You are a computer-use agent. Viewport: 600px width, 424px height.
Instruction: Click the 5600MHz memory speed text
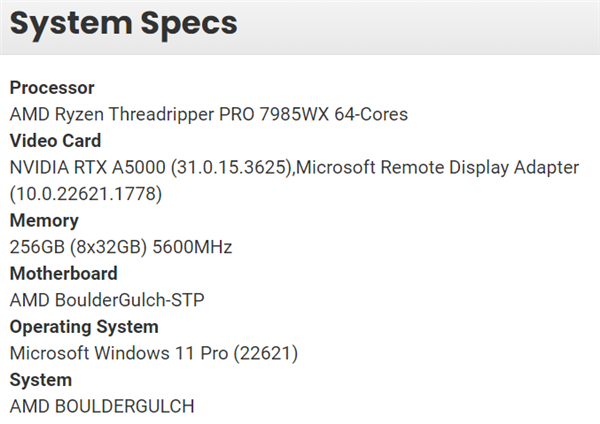click(192, 247)
